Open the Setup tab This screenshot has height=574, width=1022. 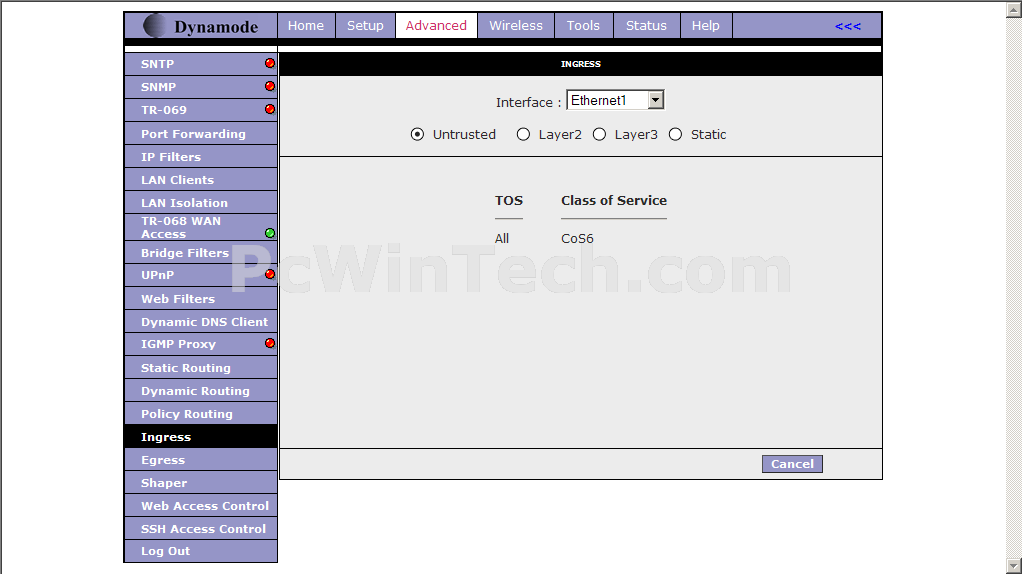click(x=365, y=25)
